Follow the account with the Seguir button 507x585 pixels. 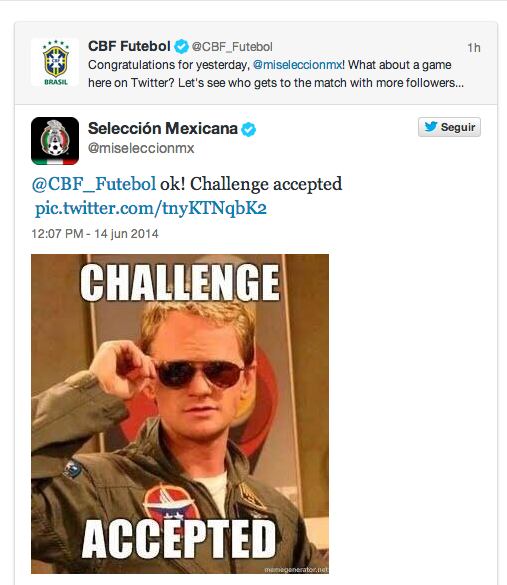pos(449,127)
